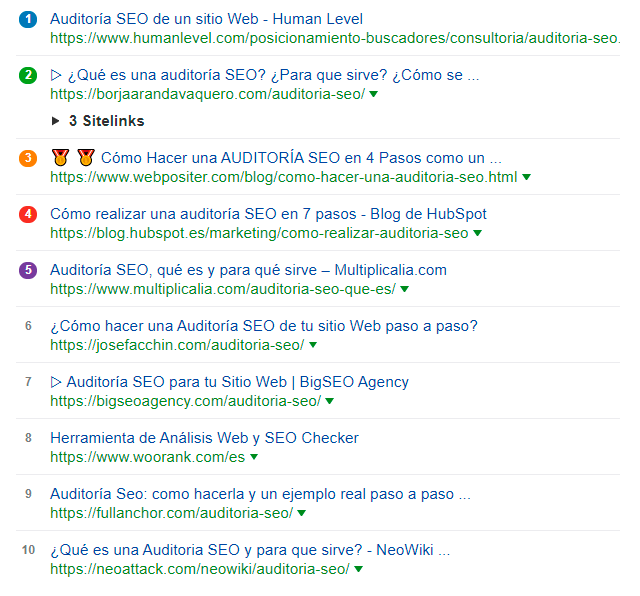Open Auditoría Seo: como hacerla y un ejemplo real
This screenshot has width=640, height=596.
(260, 494)
